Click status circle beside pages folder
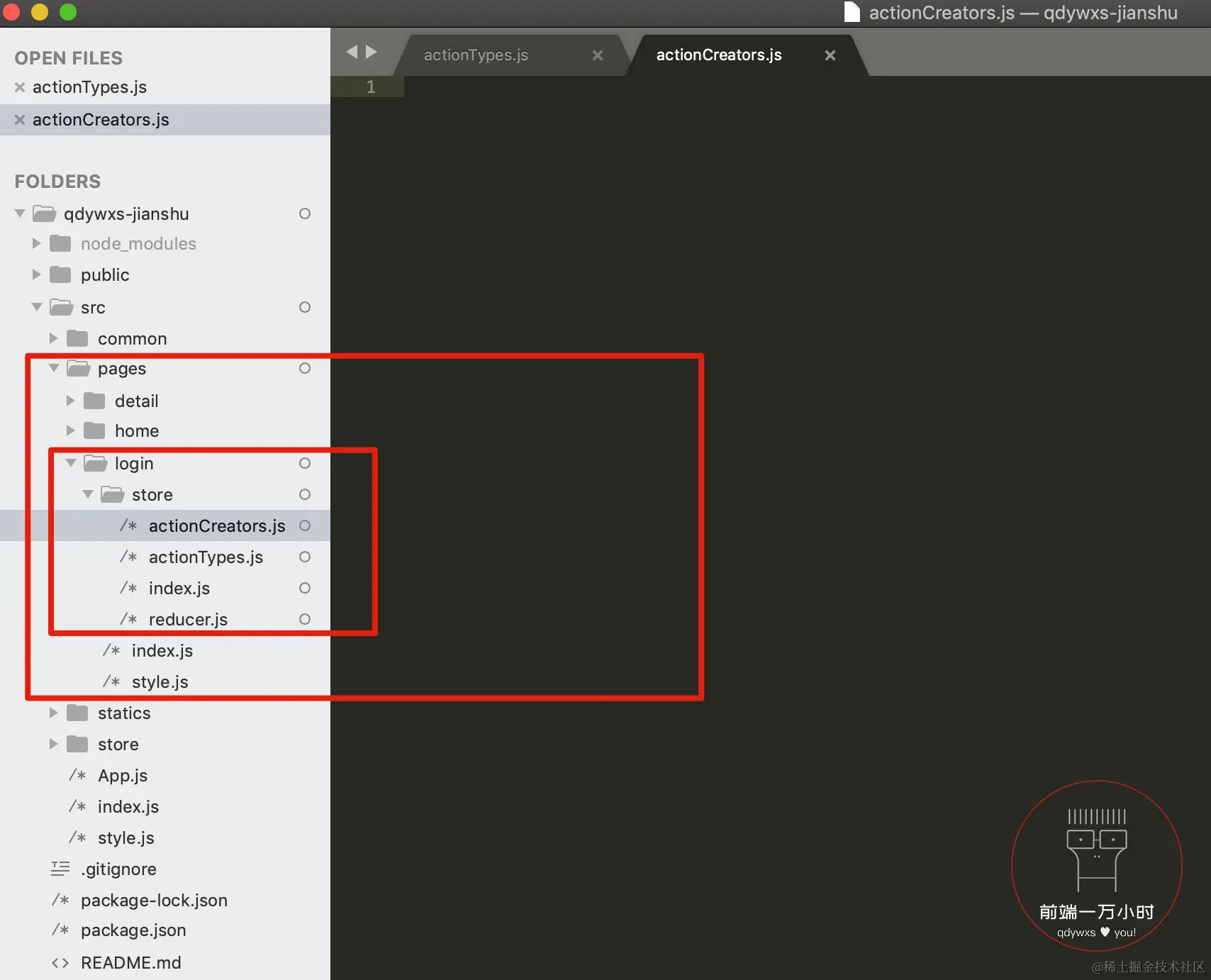The height and width of the screenshot is (980, 1211). 305,368
